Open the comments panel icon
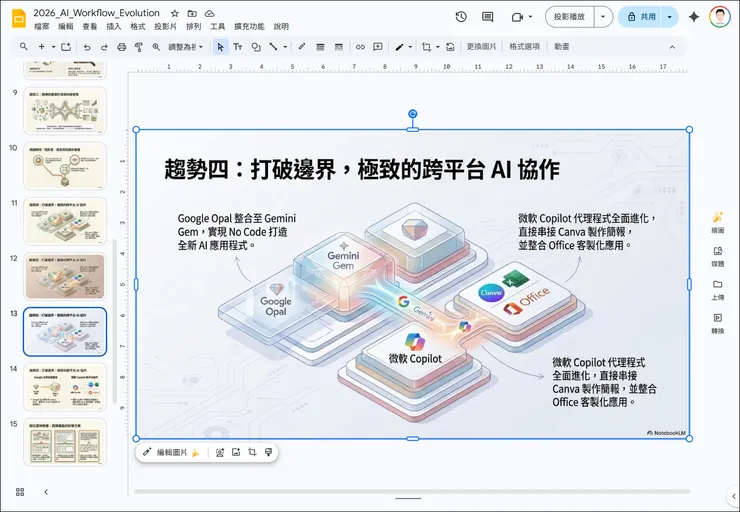The image size is (740, 512). (488, 17)
